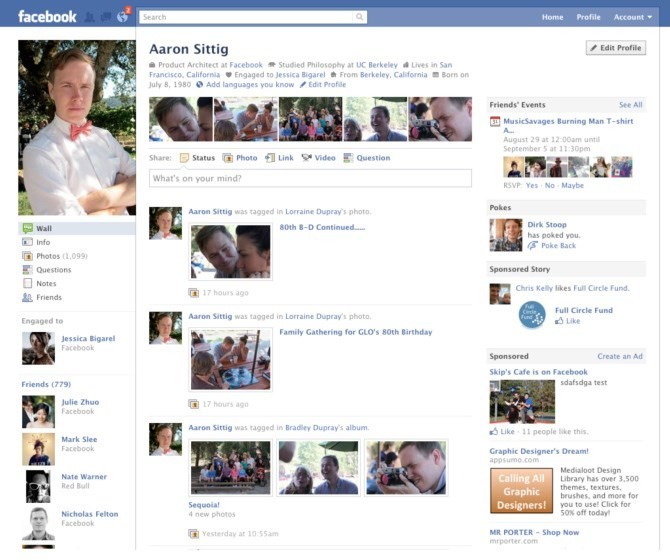Select the Photo share icon
The width and height of the screenshot is (670, 560).
point(228,158)
